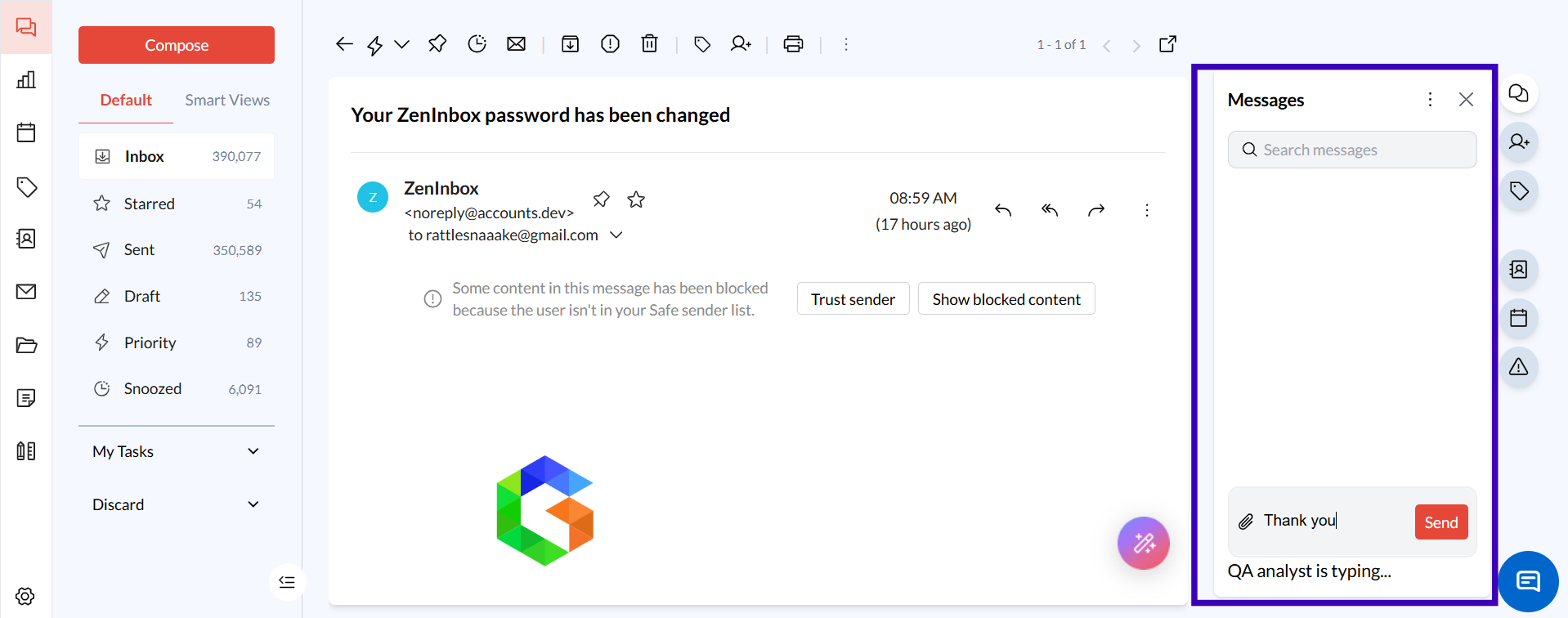This screenshot has width=1568, height=618.
Task: Pin the ZenInbox message beside sender name
Action: click(x=602, y=199)
